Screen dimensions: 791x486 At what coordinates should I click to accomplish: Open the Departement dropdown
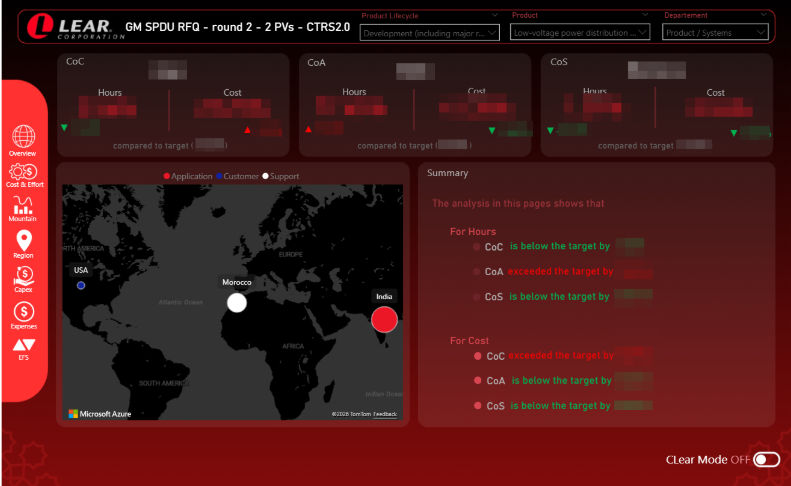(x=715, y=33)
